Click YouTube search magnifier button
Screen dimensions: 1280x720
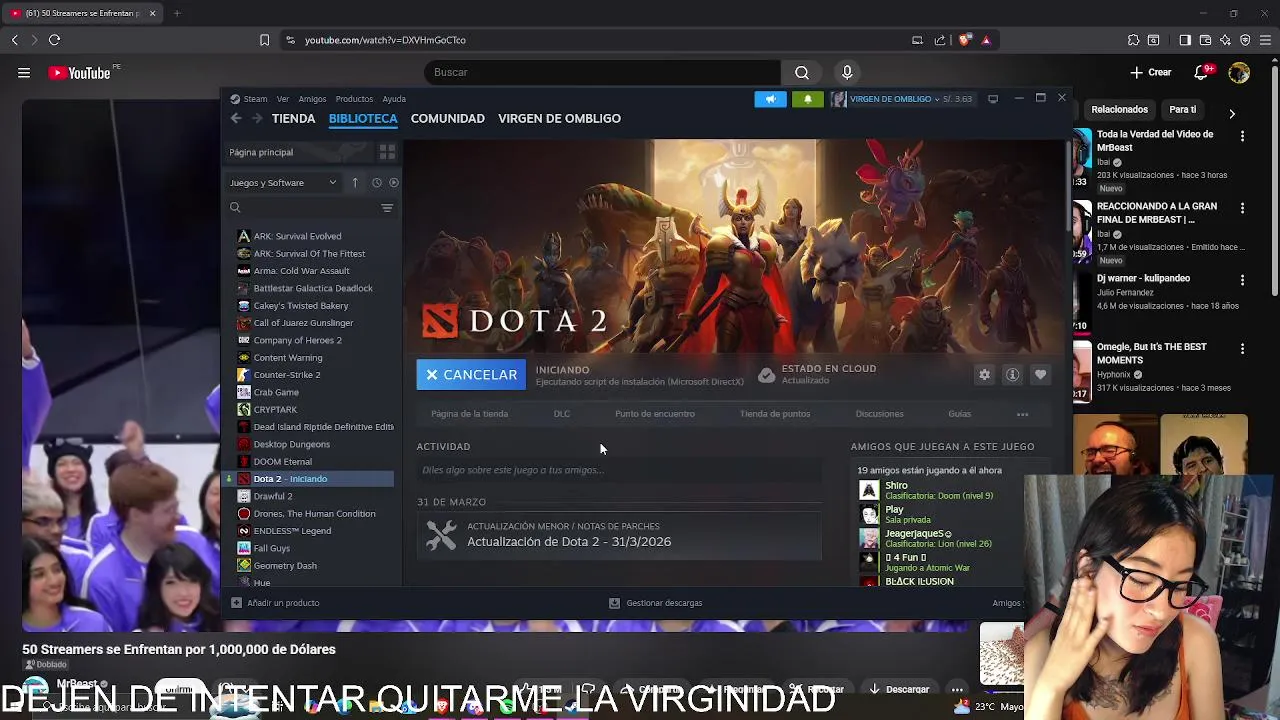click(802, 72)
